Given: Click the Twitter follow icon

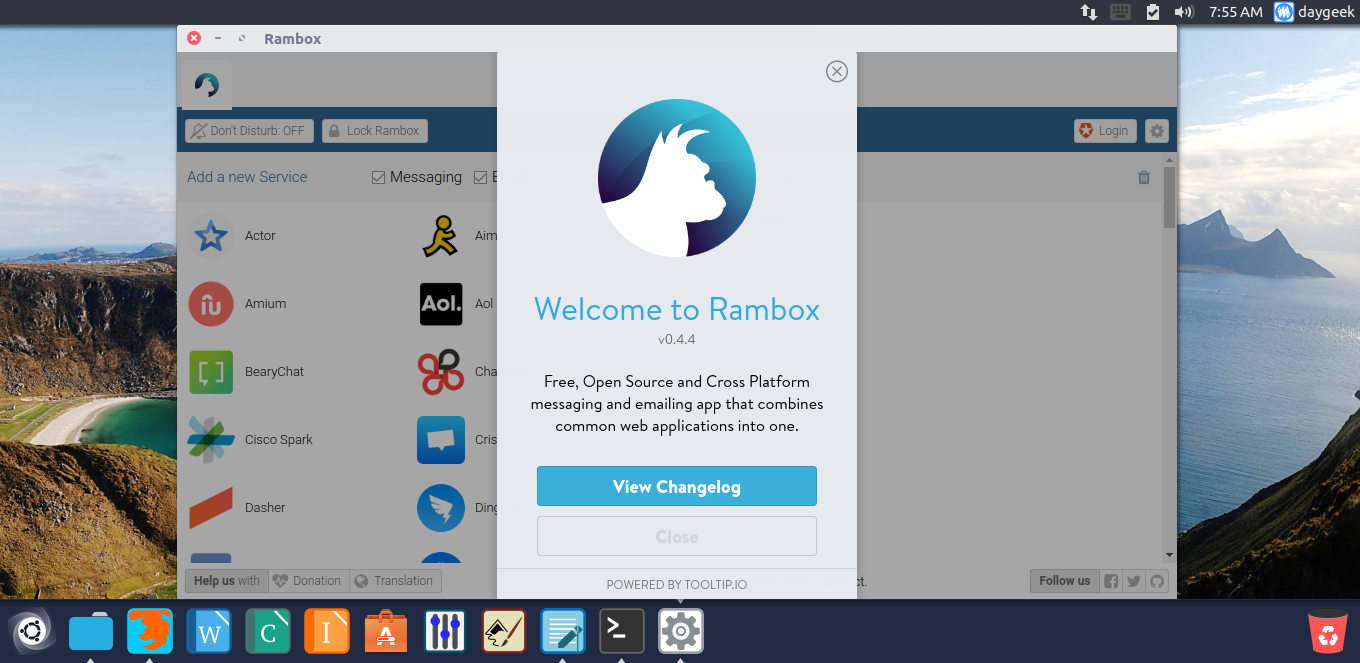Looking at the screenshot, I should (1134, 581).
